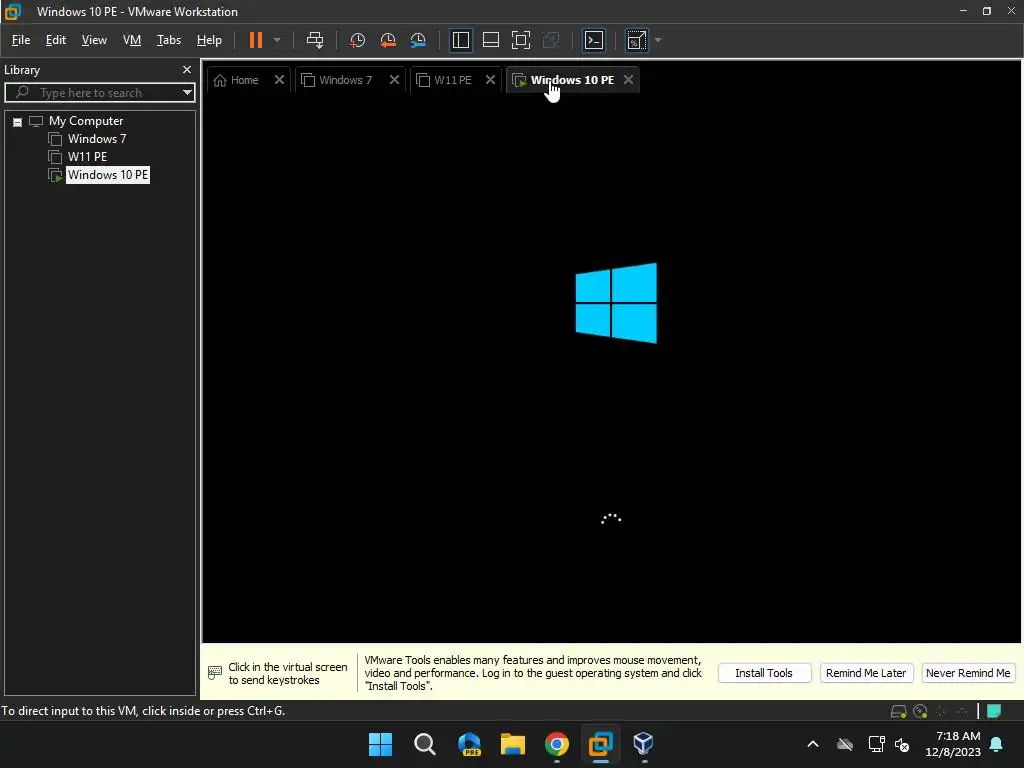Click the OneDrive cloud tray icon
The image size is (1024, 768).
[845, 744]
